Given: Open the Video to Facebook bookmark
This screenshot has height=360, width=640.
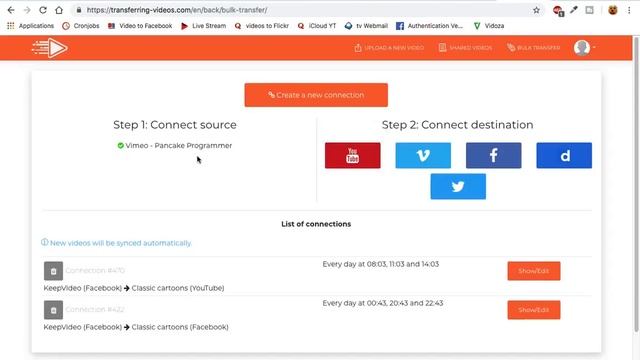Looking at the screenshot, I should point(140,26).
